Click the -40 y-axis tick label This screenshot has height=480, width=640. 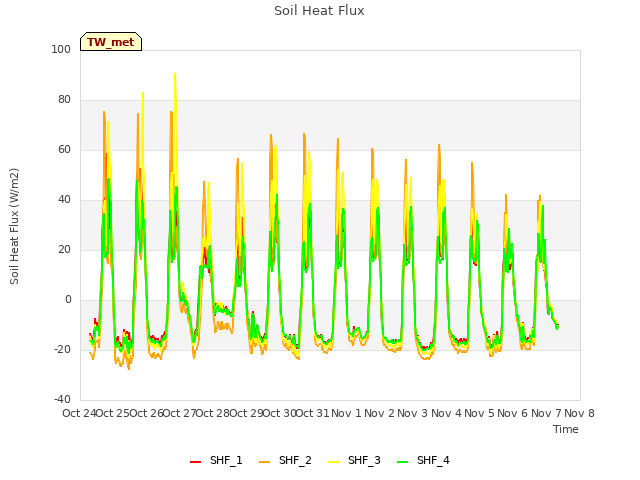(x=62, y=399)
